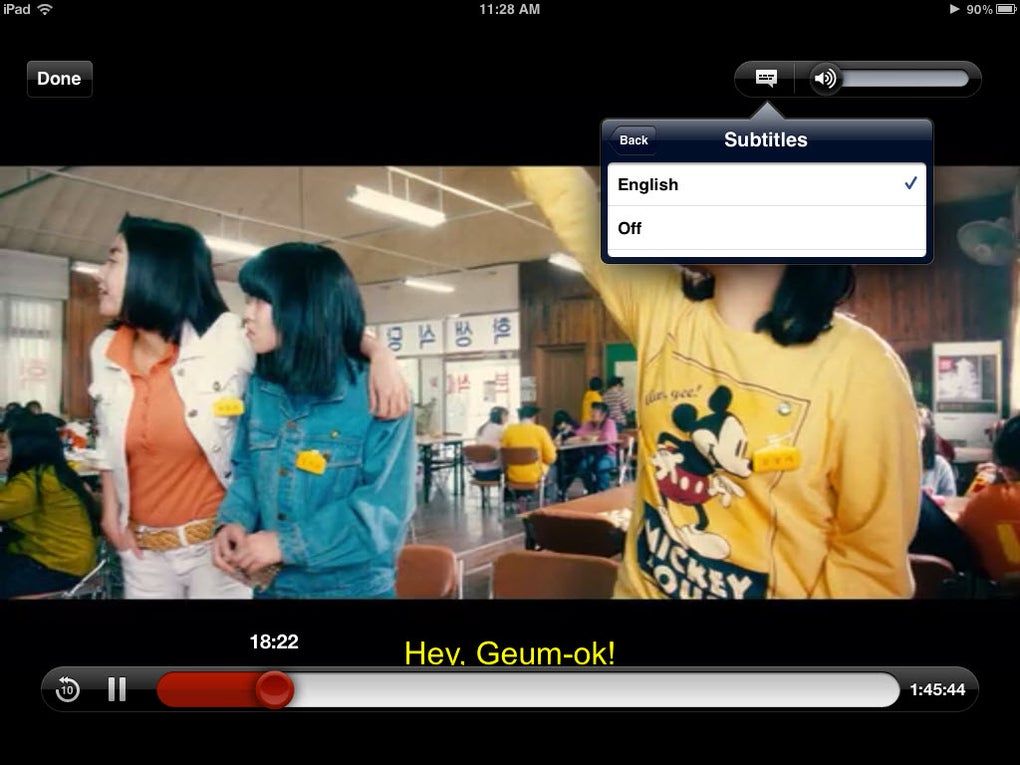The image size is (1020, 765).
Task: Click the volume slider track
Action: click(905, 79)
